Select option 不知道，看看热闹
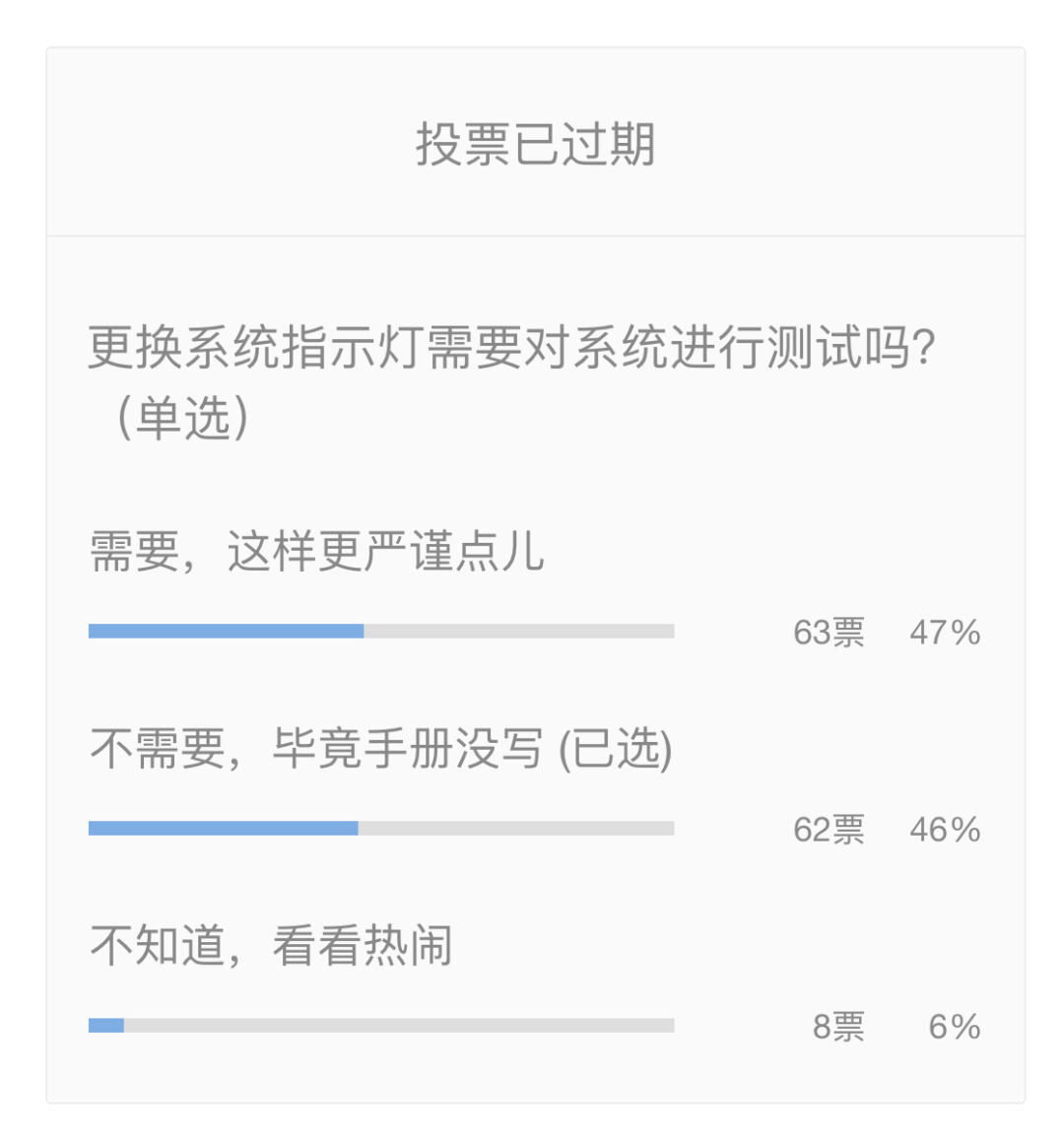This screenshot has width=1064, height=1144. (271, 946)
